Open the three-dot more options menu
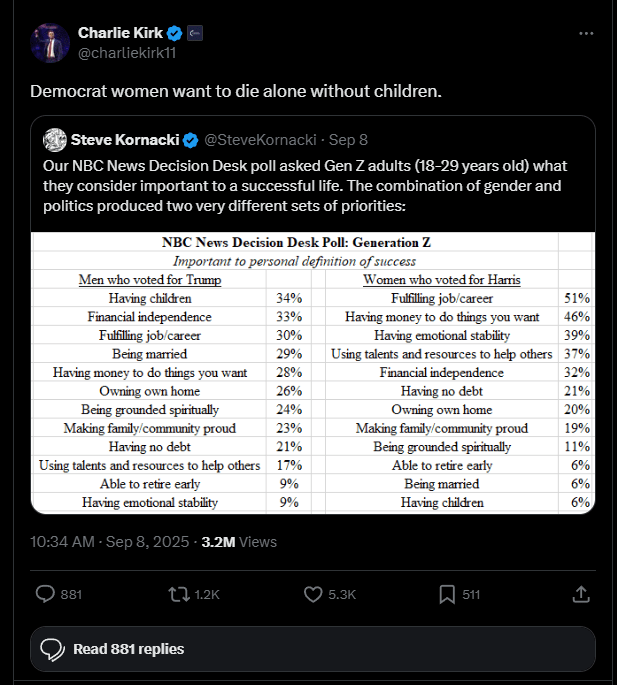The width and height of the screenshot is (617, 685). (586, 33)
